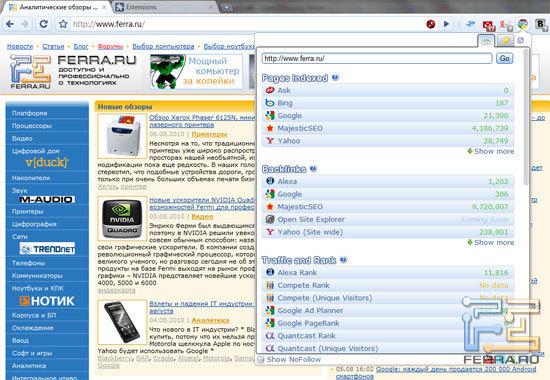Click Alexa Rank value 11,816

coord(496,273)
